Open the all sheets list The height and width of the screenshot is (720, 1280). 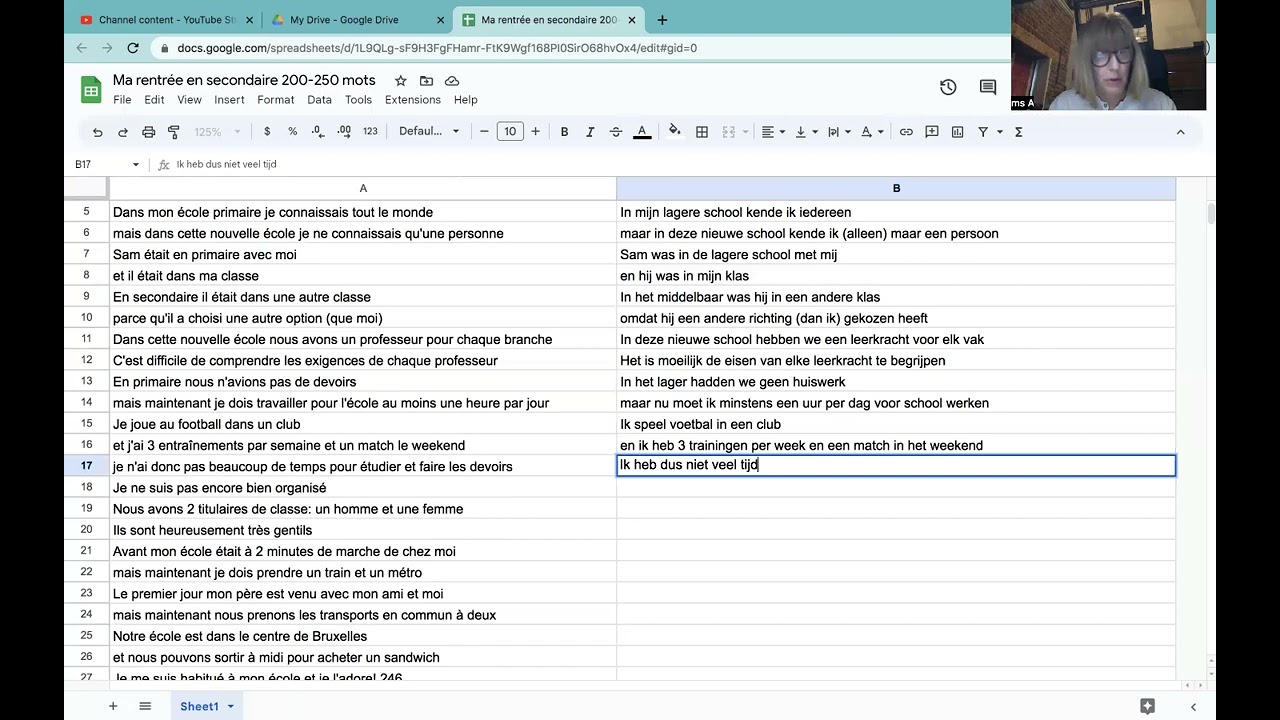145,706
